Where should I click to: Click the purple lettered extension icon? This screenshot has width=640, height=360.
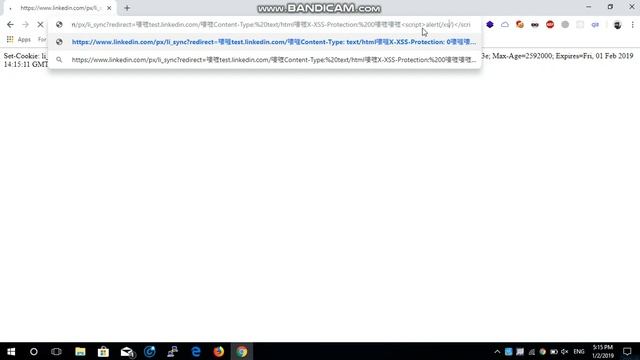595,24
